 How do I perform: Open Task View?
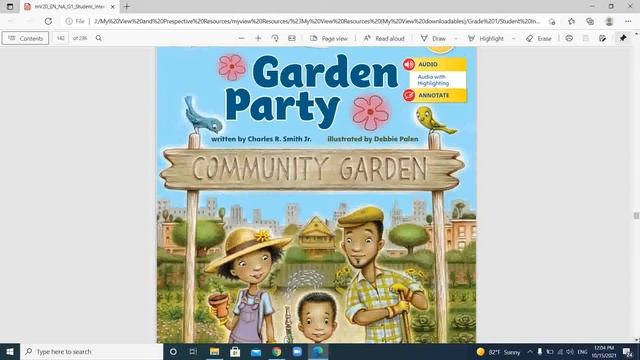coord(193,351)
